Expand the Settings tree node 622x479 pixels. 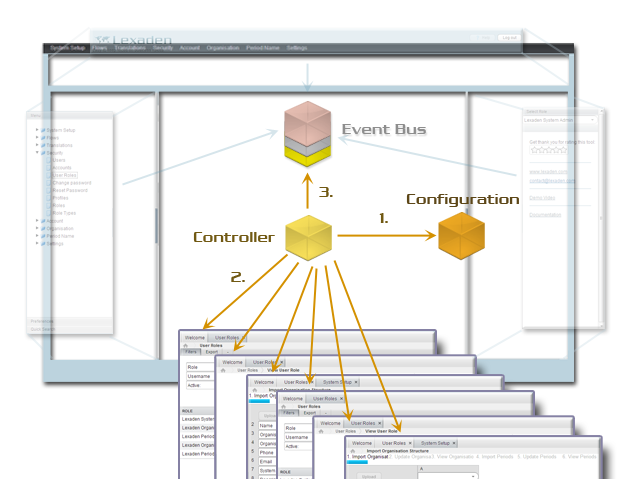(x=37, y=243)
